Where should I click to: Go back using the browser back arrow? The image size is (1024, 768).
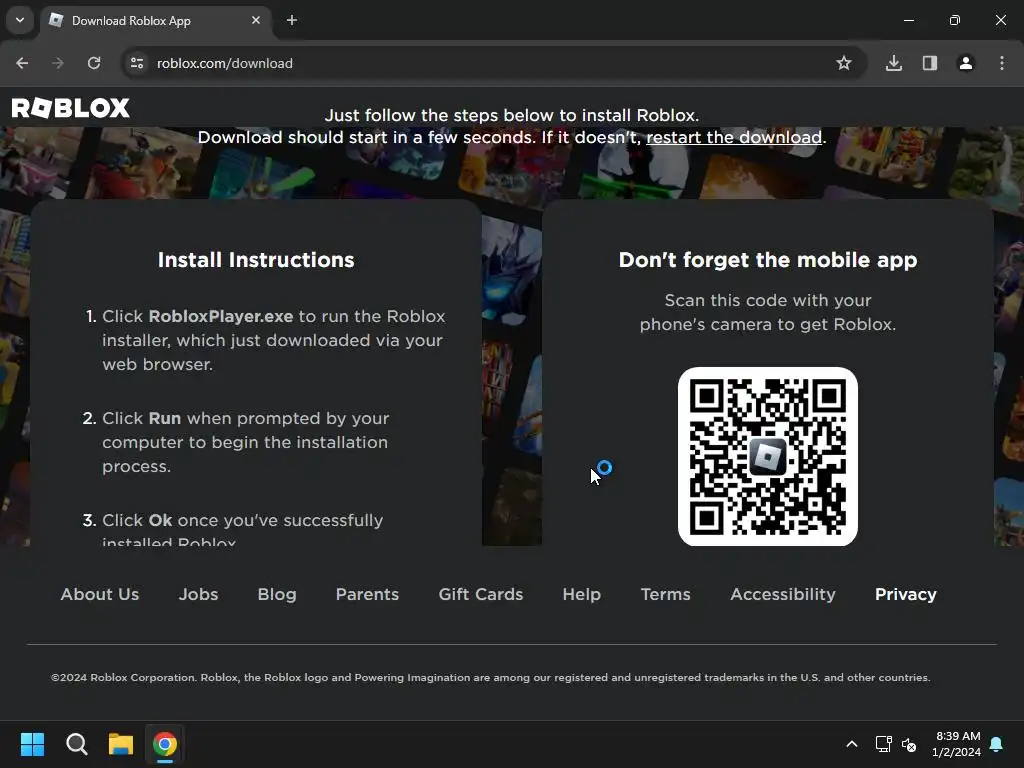point(22,63)
